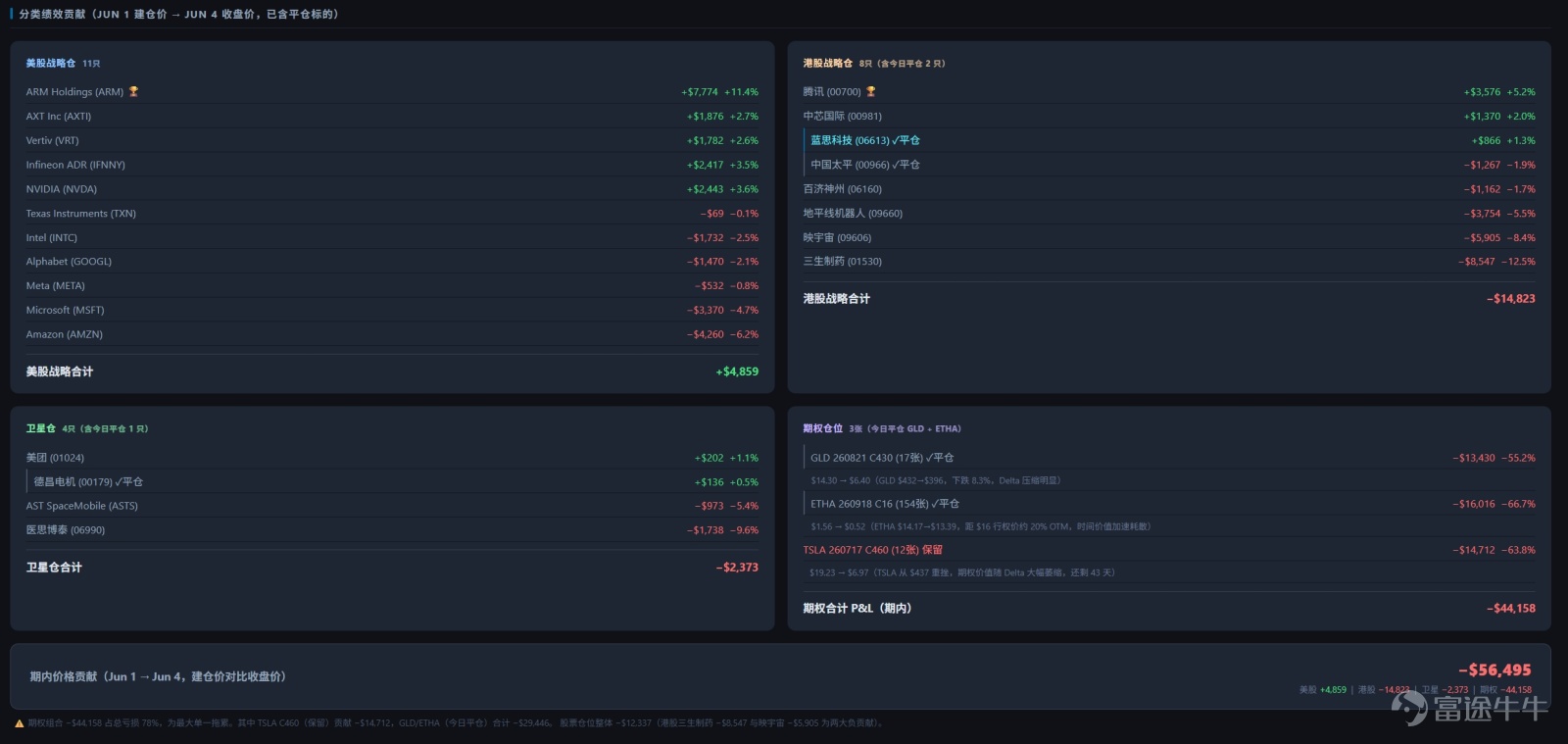The width and height of the screenshot is (1568, 744).
Task: Click the trophy icon next to 腾讯 (00700)
Action: click(x=870, y=92)
